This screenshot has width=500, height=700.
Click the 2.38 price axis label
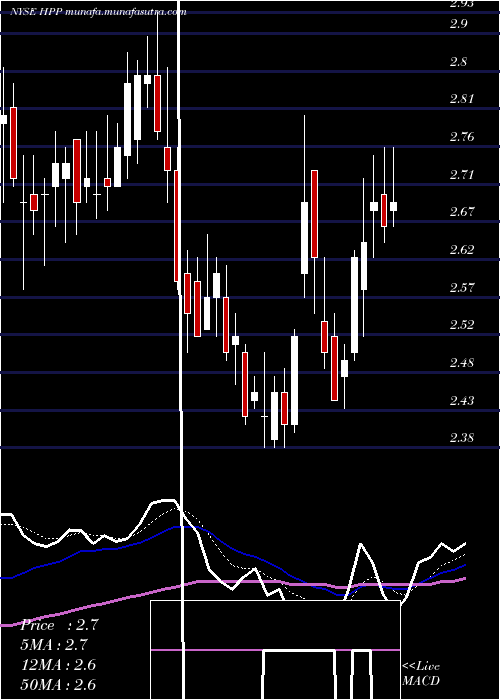tap(462, 438)
